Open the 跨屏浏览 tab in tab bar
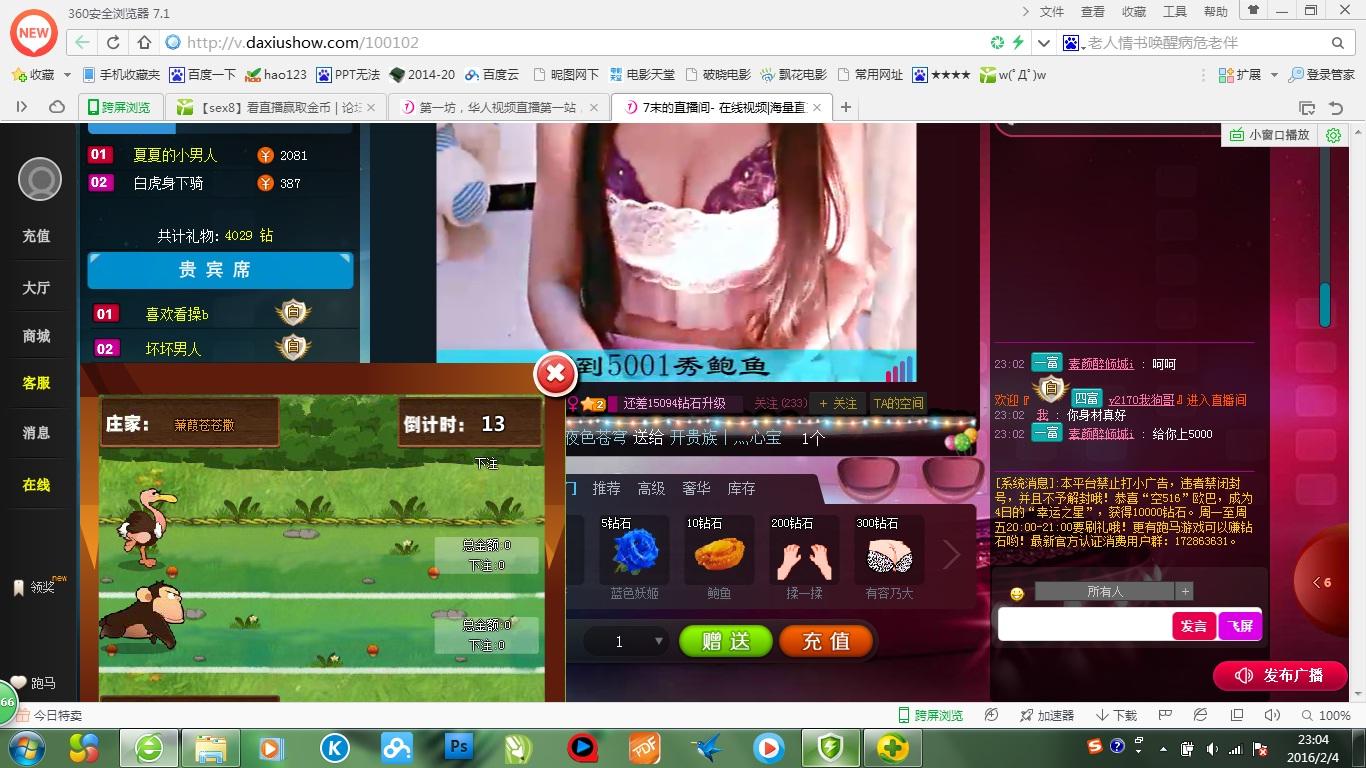 click(x=120, y=107)
